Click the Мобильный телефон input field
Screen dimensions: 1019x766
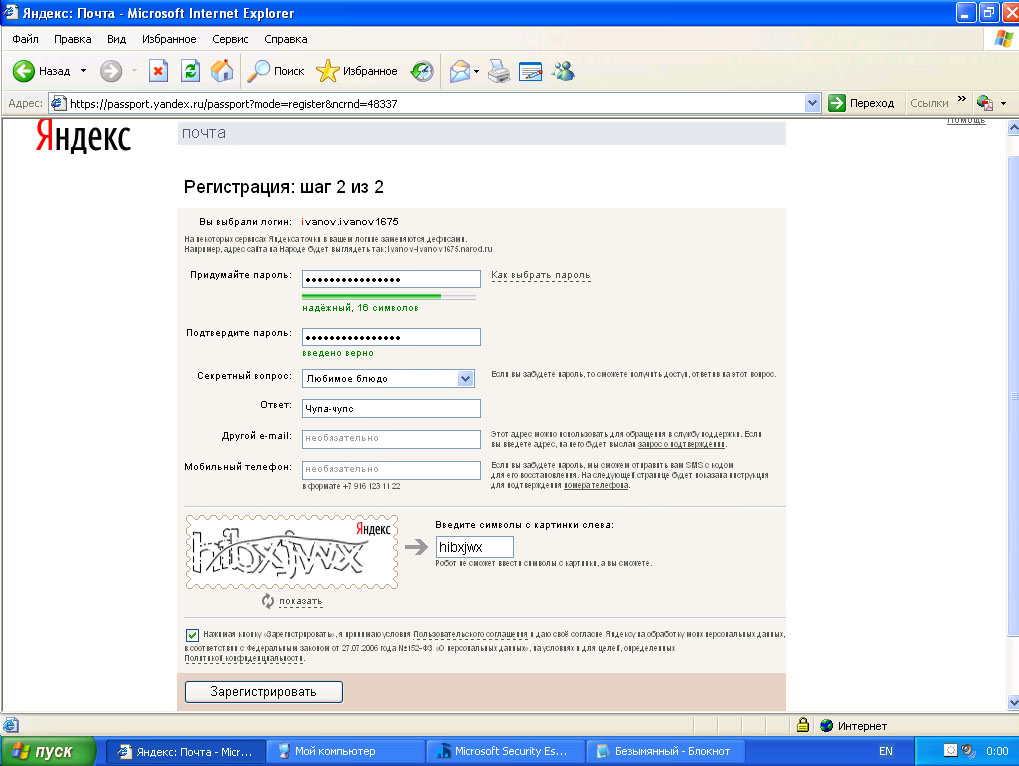(391, 470)
